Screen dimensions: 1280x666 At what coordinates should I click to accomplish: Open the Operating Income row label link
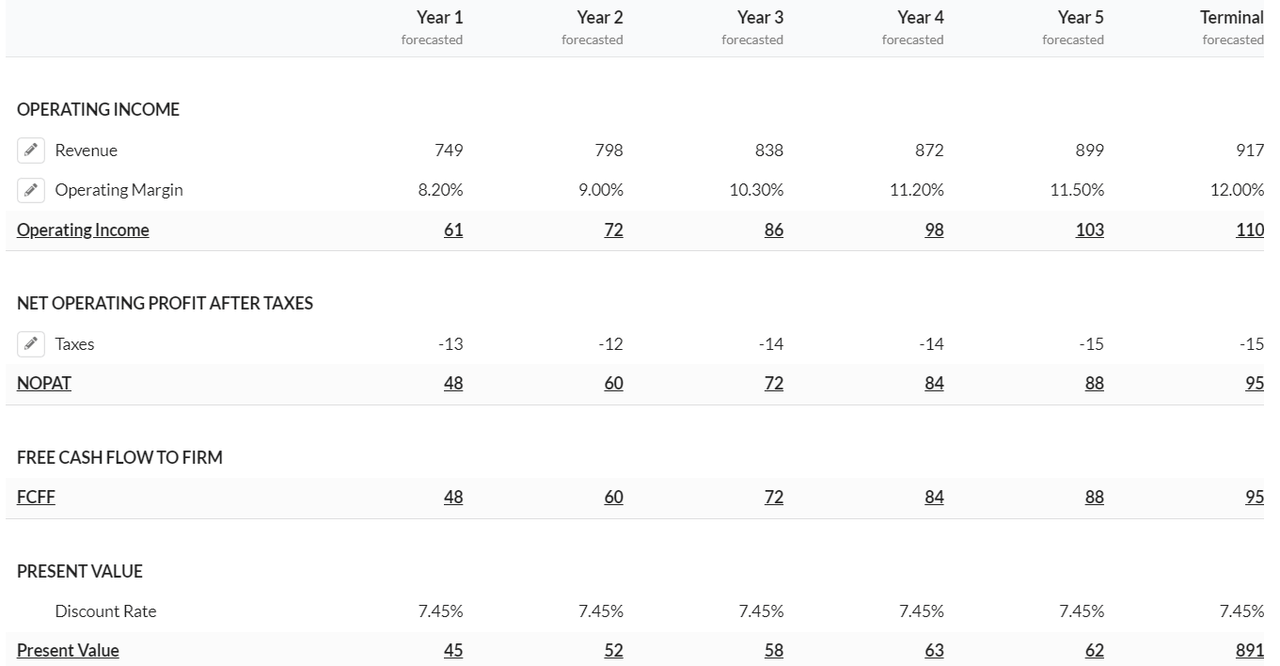83,230
